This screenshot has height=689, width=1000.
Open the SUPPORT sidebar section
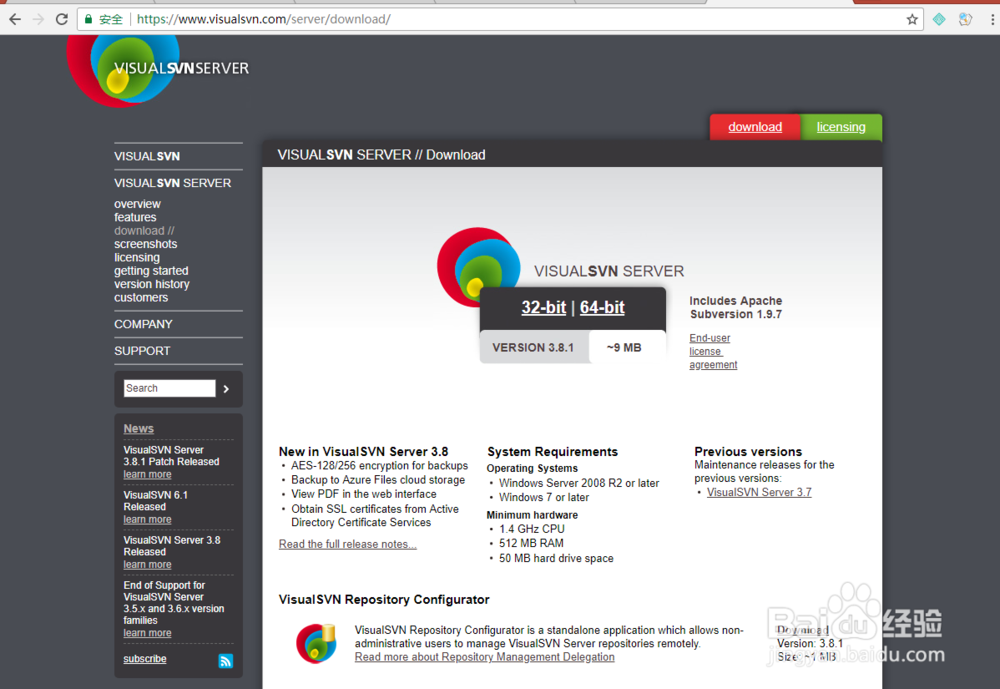click(142, 351)
